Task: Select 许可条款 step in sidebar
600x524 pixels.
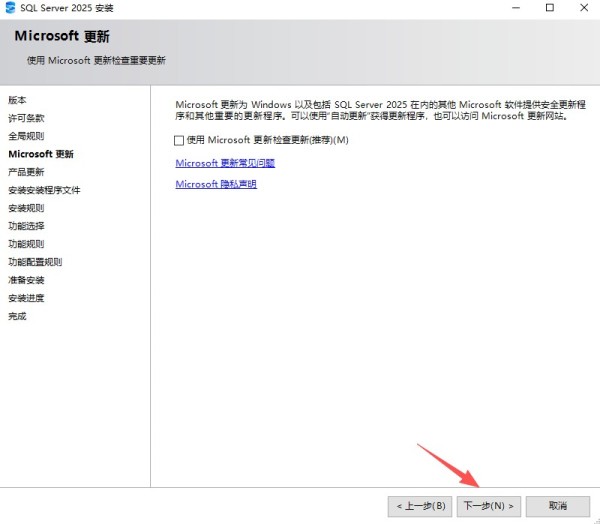Action: pos(26,118)
